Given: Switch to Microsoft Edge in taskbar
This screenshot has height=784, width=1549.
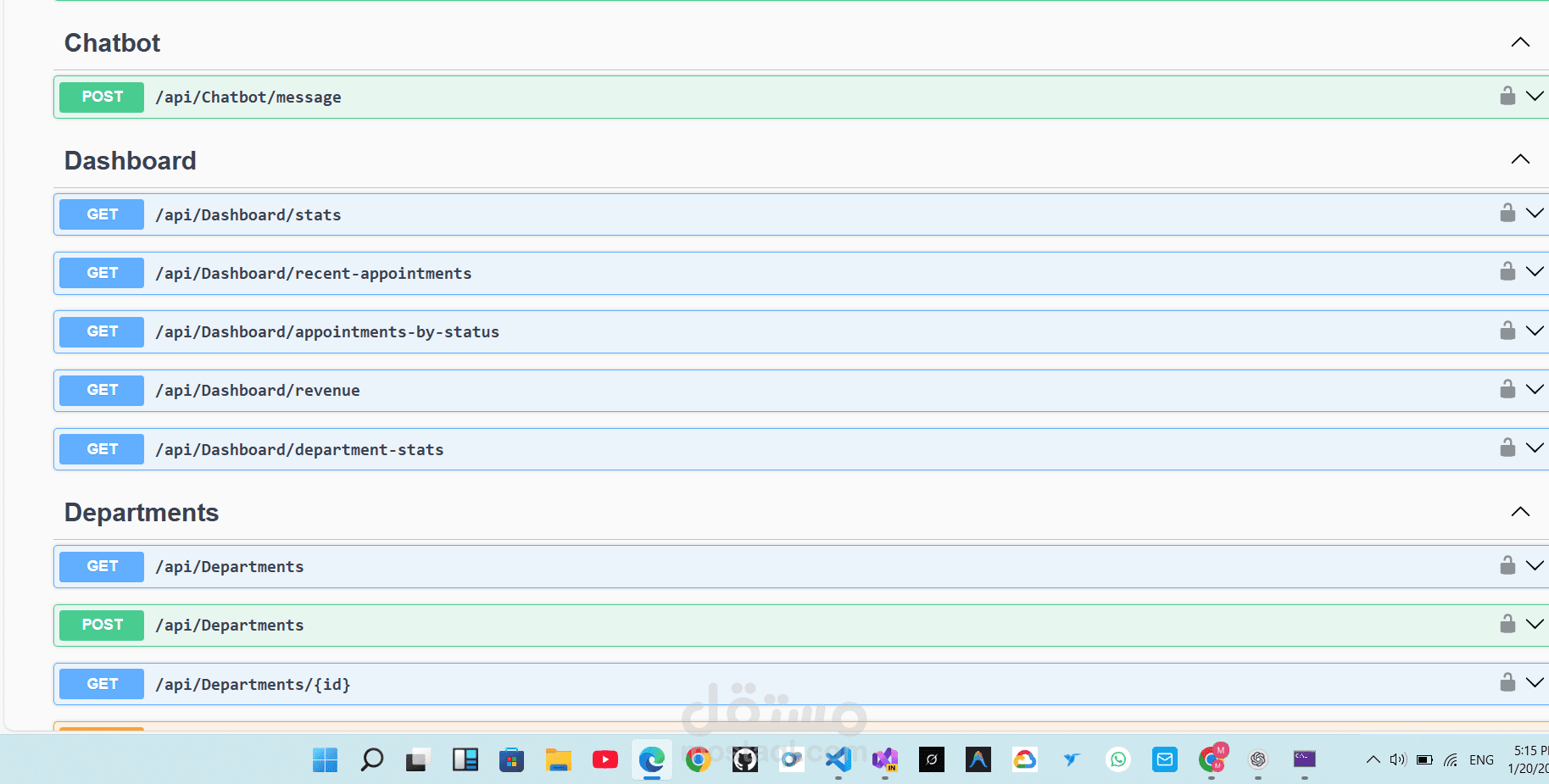Looking at the screenshot, I should point(651,759).
